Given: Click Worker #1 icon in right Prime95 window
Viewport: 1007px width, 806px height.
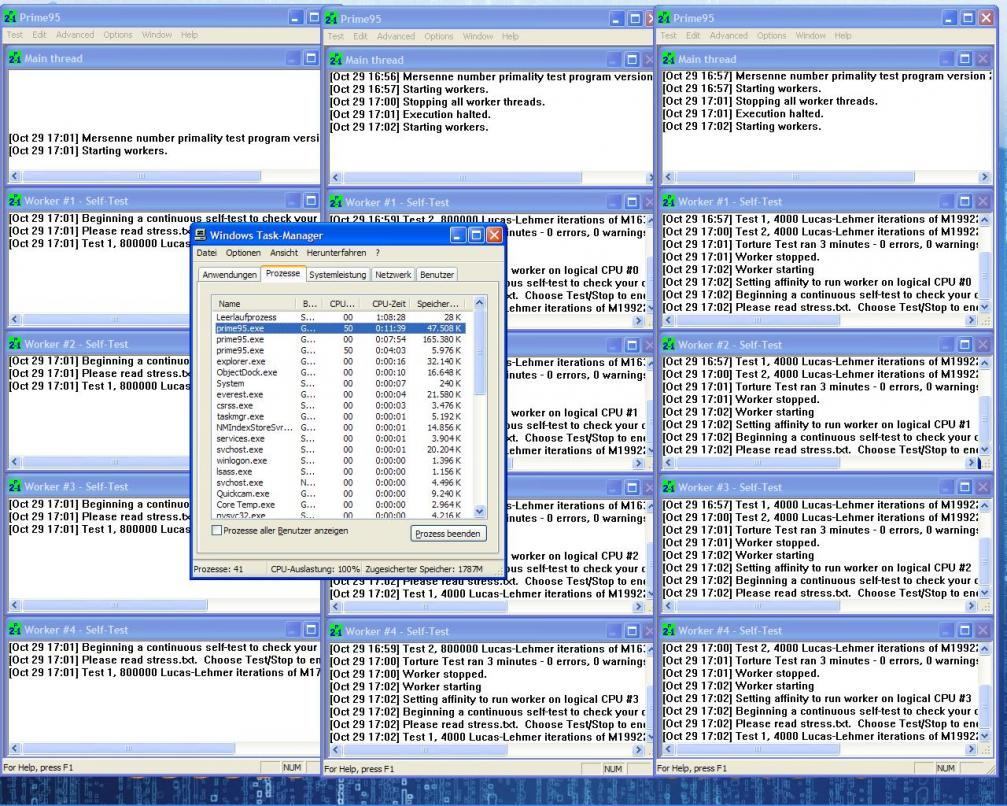Looking at the screenshot, I should pyautogui.click(x=669, y=202).
